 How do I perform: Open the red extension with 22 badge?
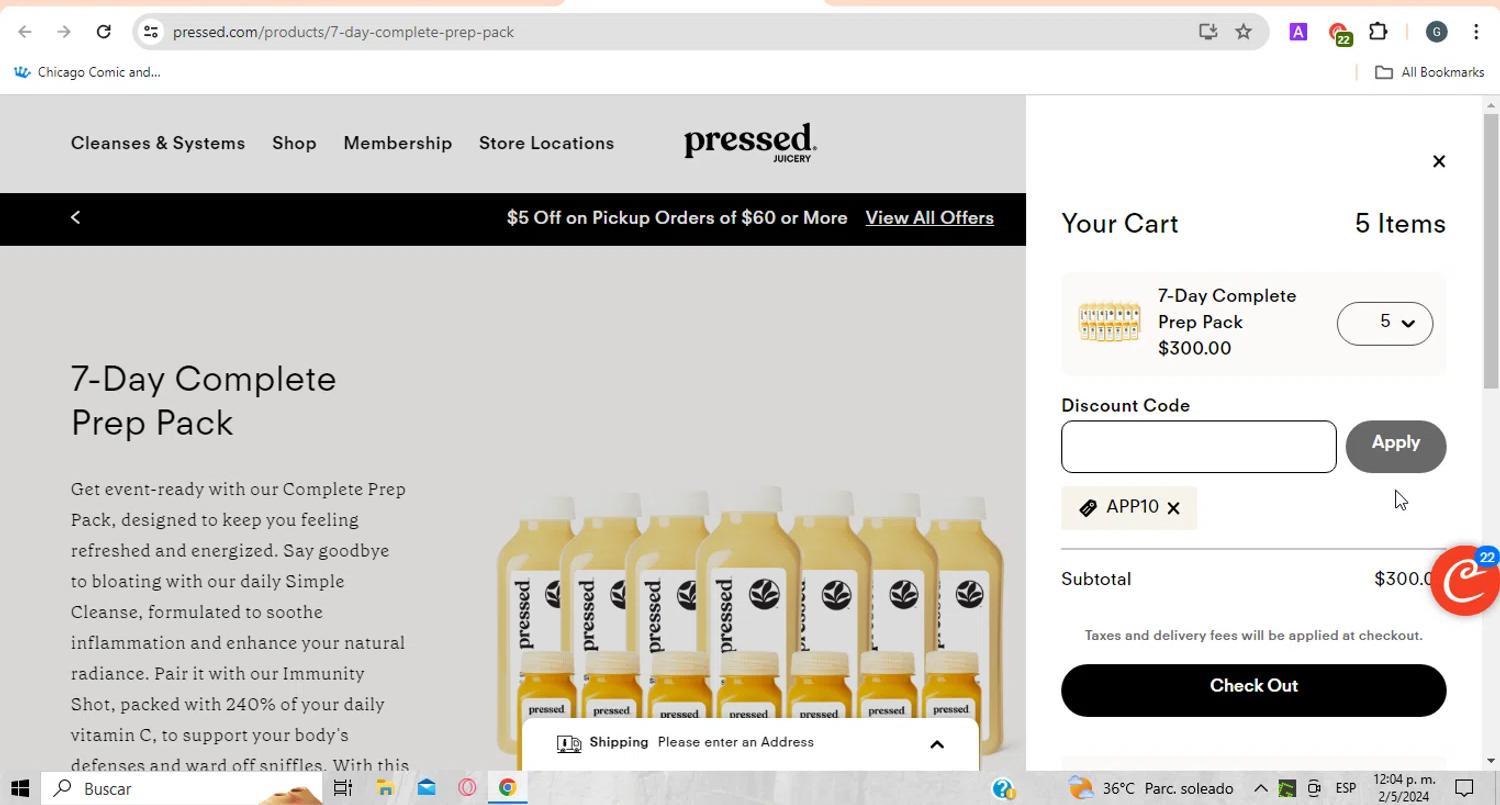coord(1339,33)
